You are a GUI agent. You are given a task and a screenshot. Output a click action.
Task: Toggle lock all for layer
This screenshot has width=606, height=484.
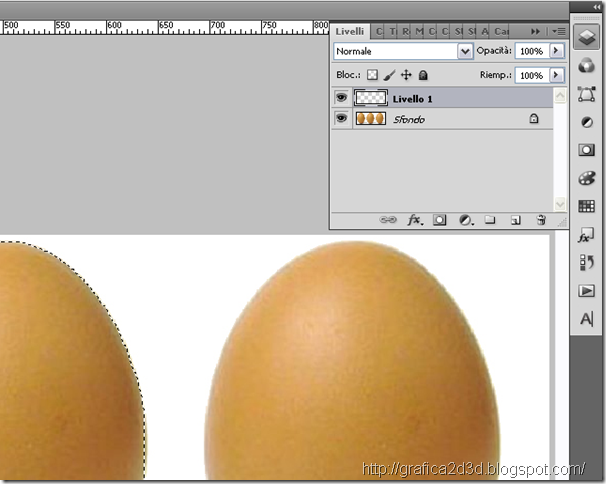click(x=423, y=75)
